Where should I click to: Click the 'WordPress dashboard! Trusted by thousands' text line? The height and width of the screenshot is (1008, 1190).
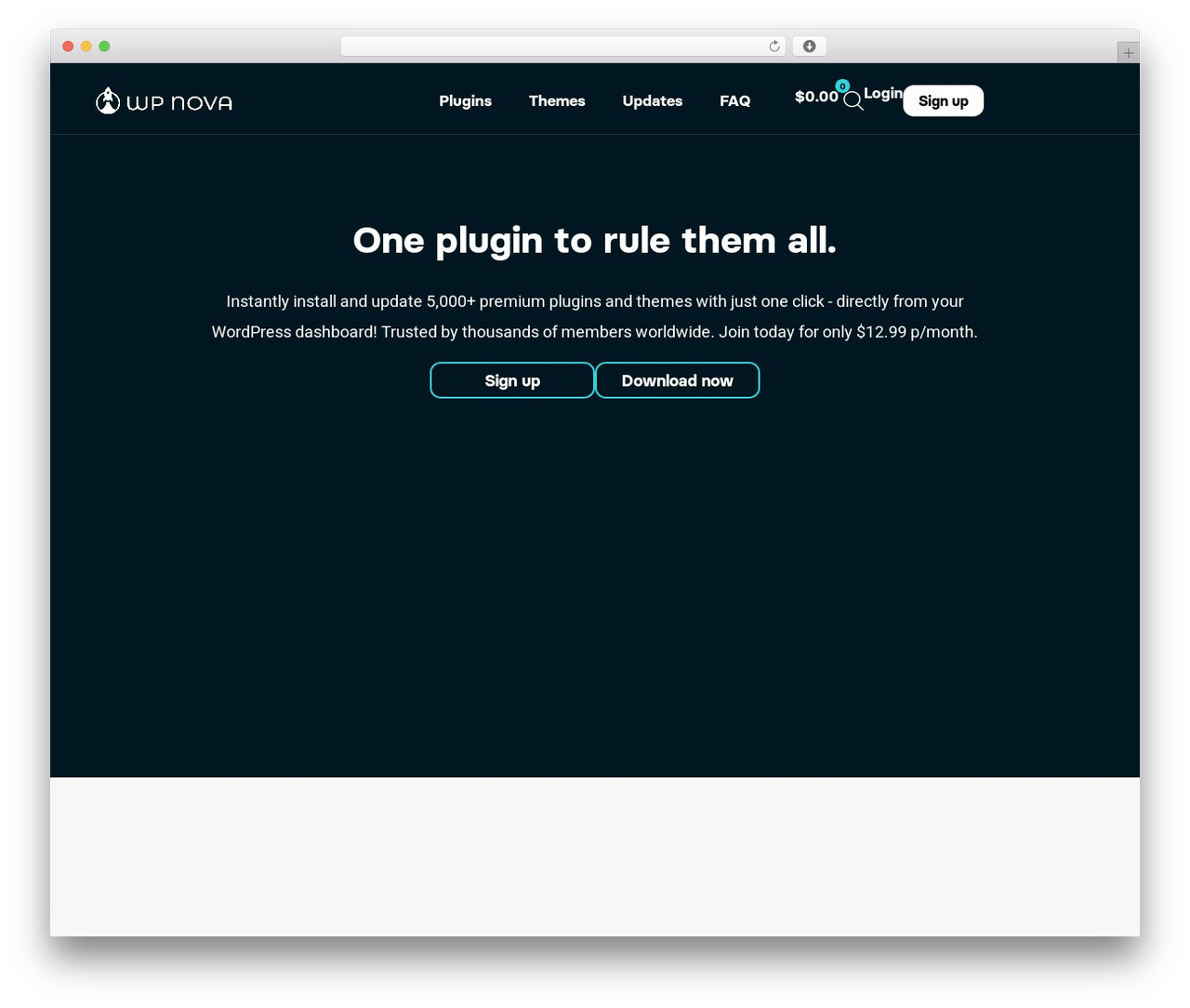[595, 332]
